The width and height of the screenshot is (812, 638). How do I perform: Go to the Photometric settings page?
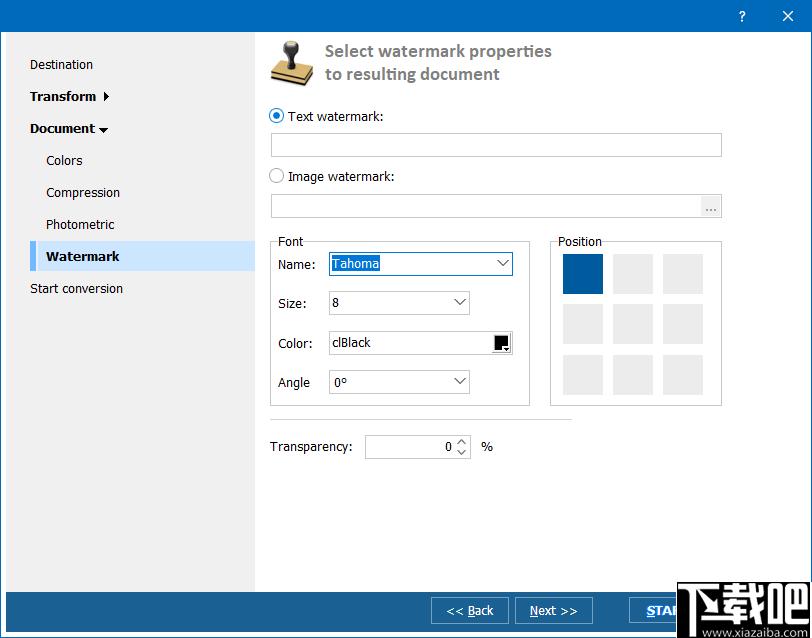(x=80, y=224)
